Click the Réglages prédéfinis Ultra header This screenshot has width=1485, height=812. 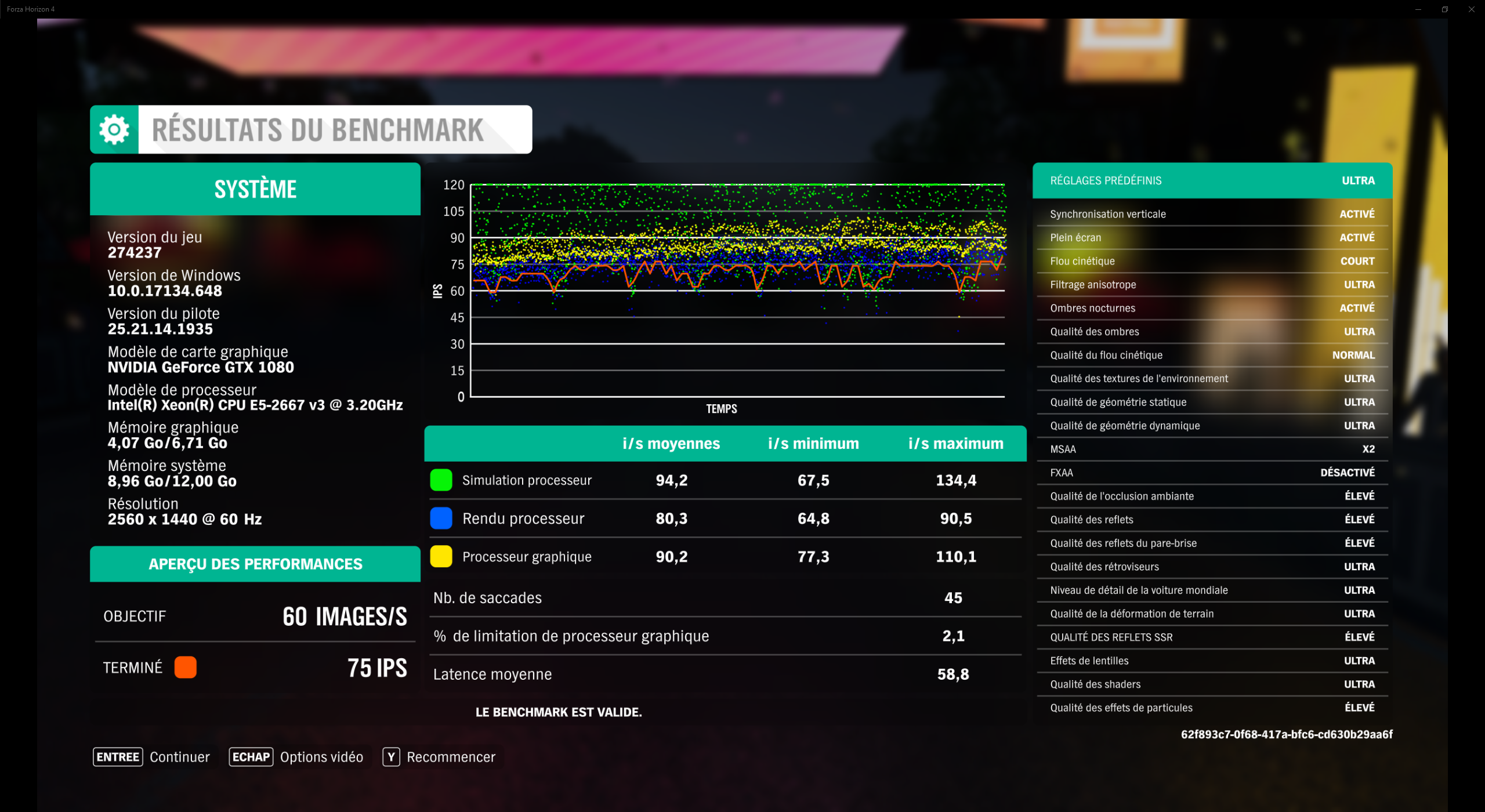1212,180
